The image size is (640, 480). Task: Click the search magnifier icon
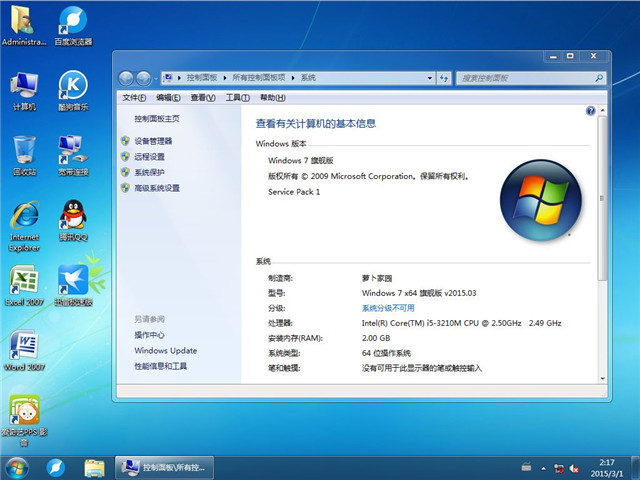599,78
